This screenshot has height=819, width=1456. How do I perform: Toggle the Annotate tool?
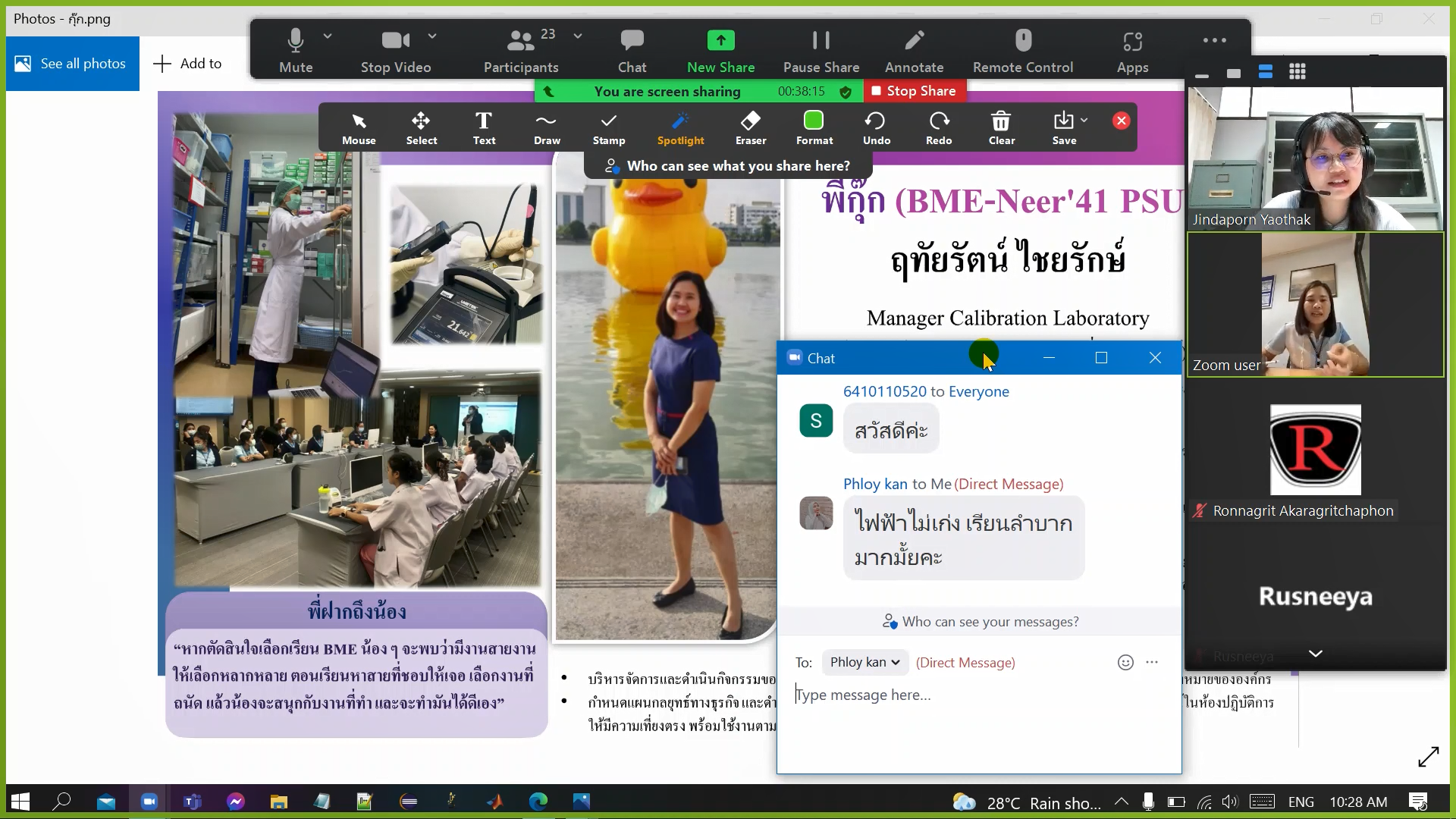pyautogui.click(x=915, y=51)
